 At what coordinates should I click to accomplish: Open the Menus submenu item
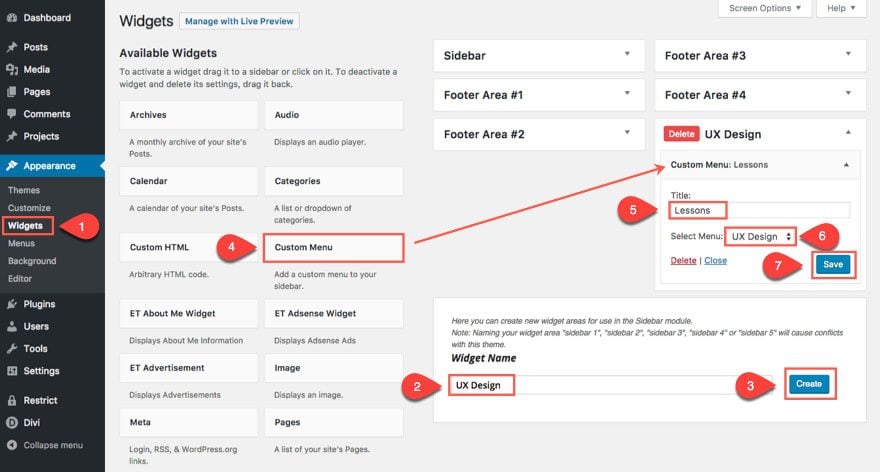[x=21, y=243]
